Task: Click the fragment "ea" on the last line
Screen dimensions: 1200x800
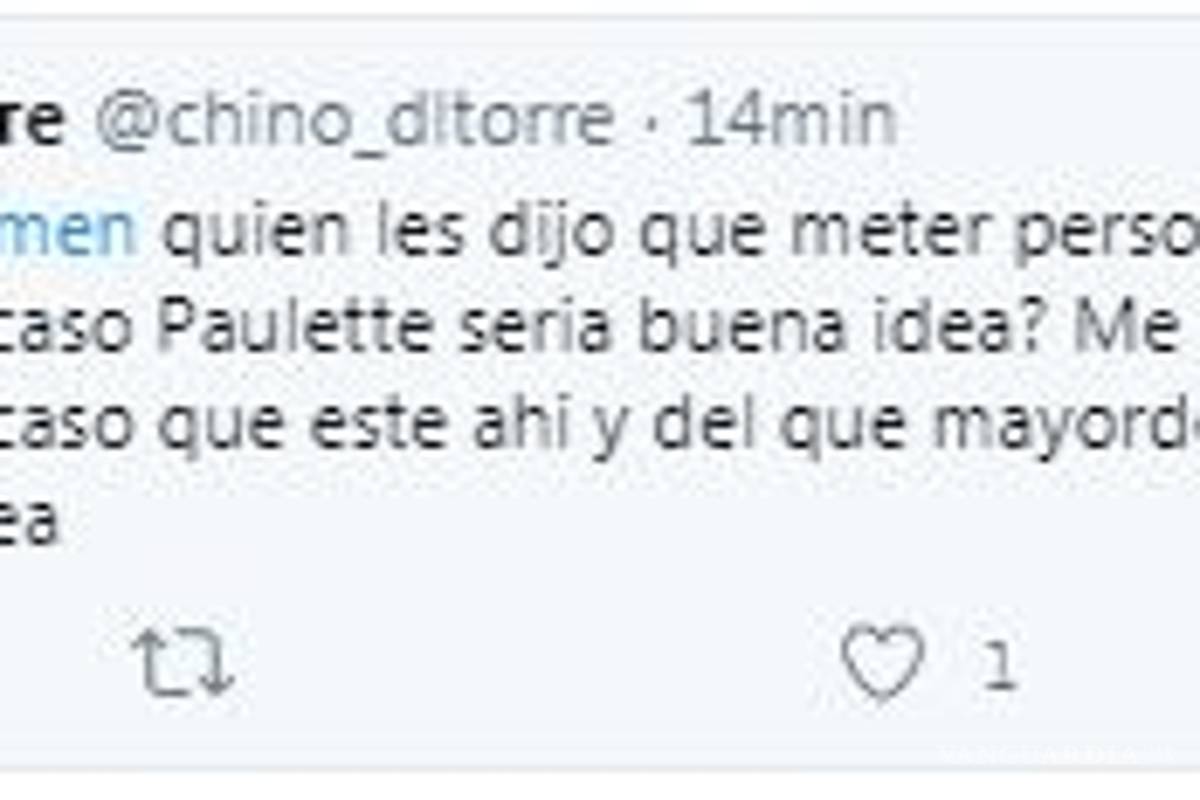Action: (29, 521)
